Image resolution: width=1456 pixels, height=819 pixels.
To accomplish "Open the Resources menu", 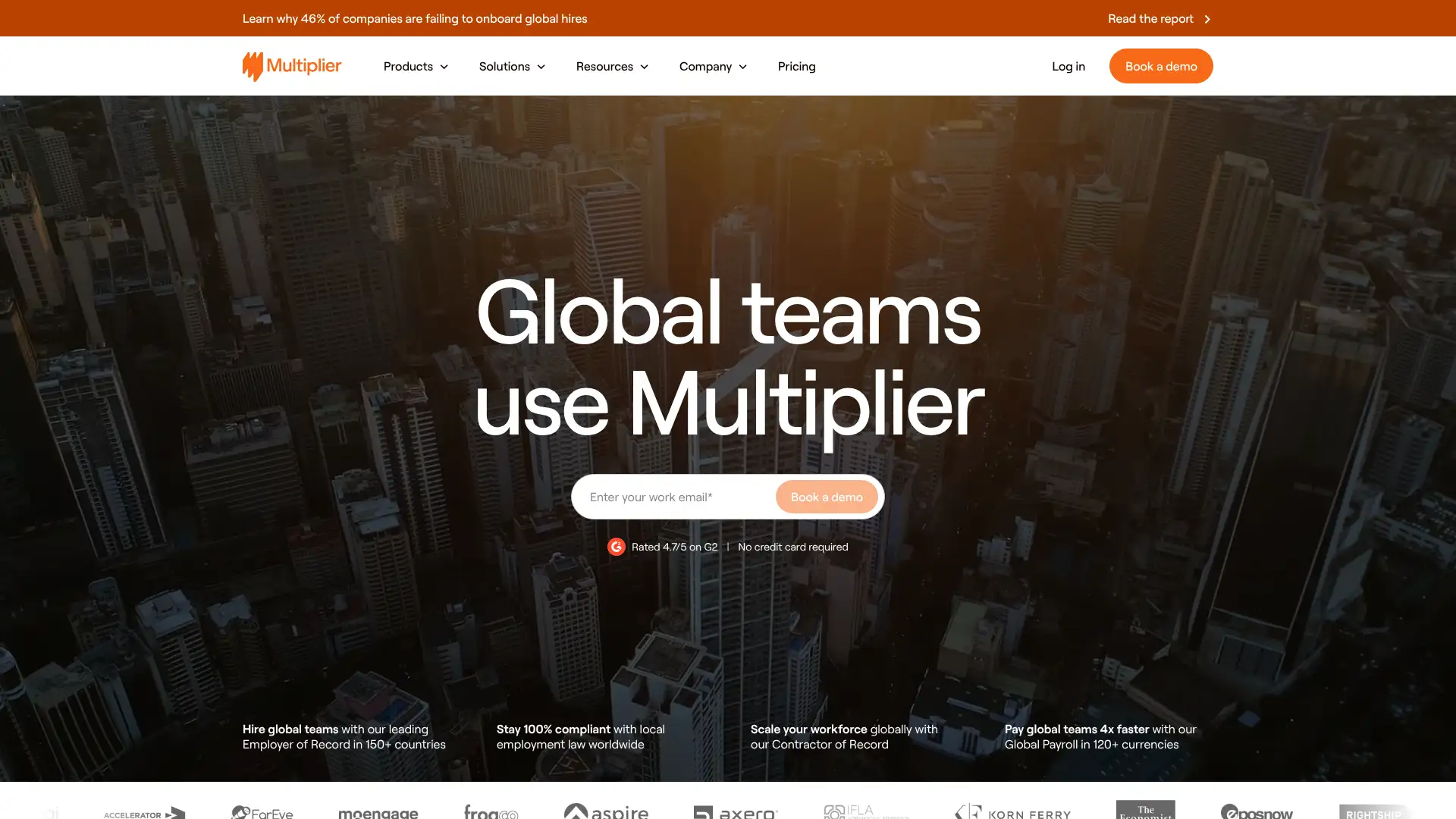I will (612, 67).
